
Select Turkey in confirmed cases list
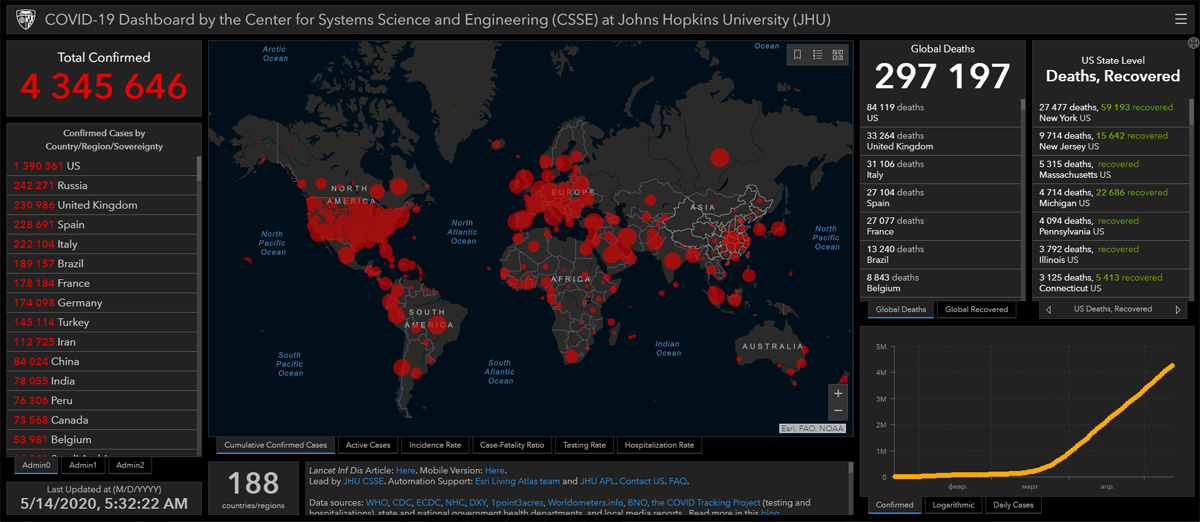tap(103, 322)
